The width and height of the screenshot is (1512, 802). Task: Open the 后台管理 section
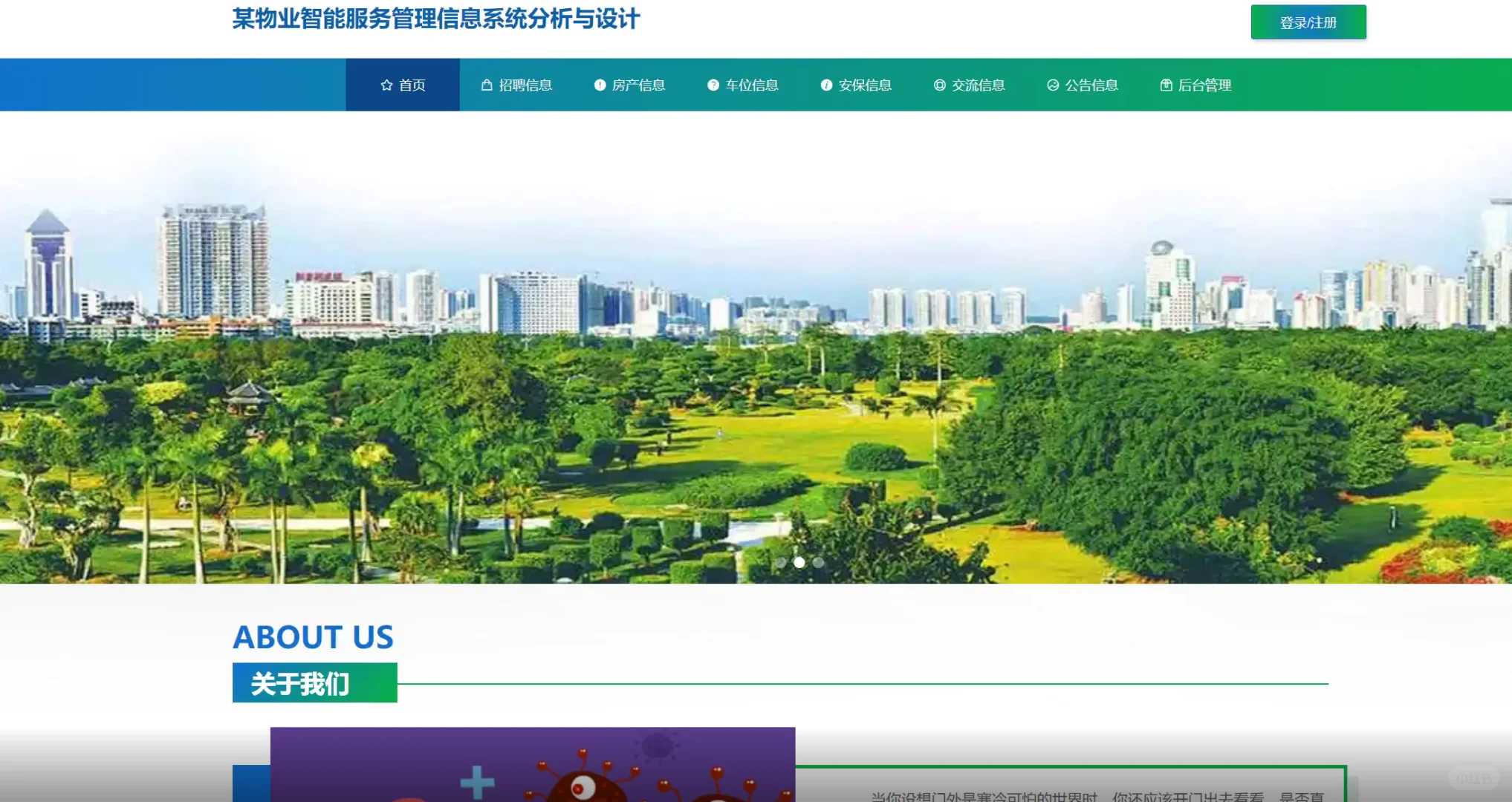pos(1195,85)
